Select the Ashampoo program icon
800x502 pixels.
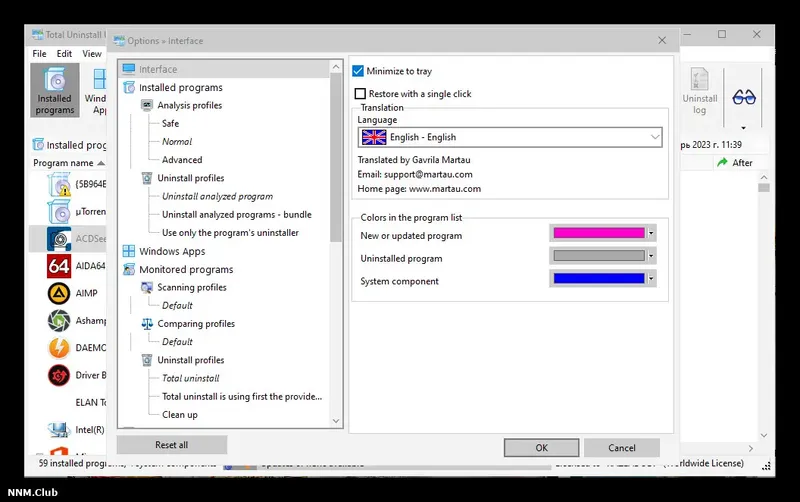(59, 321)
